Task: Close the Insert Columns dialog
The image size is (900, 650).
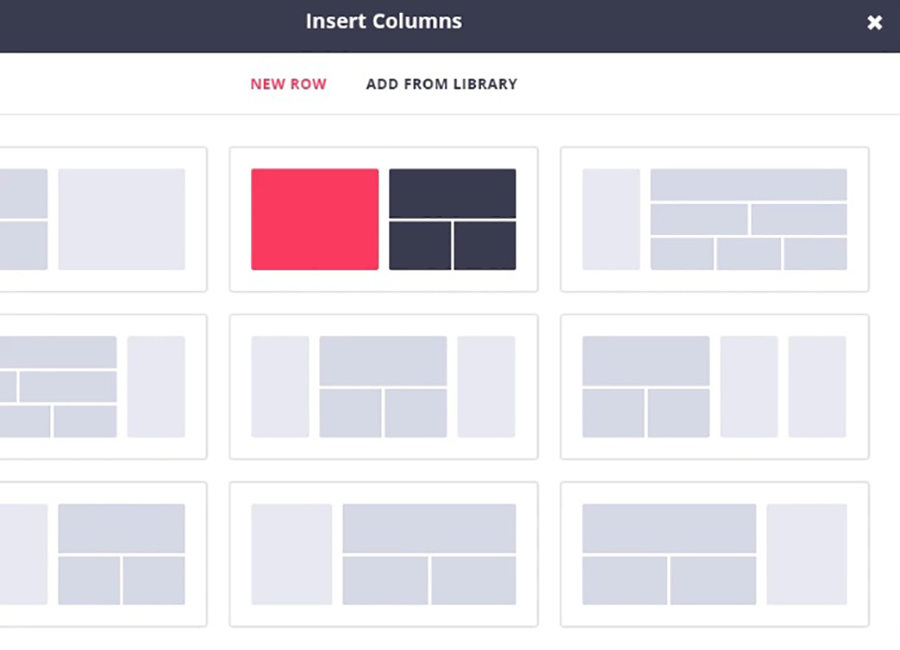Action: tap(874, 22)
